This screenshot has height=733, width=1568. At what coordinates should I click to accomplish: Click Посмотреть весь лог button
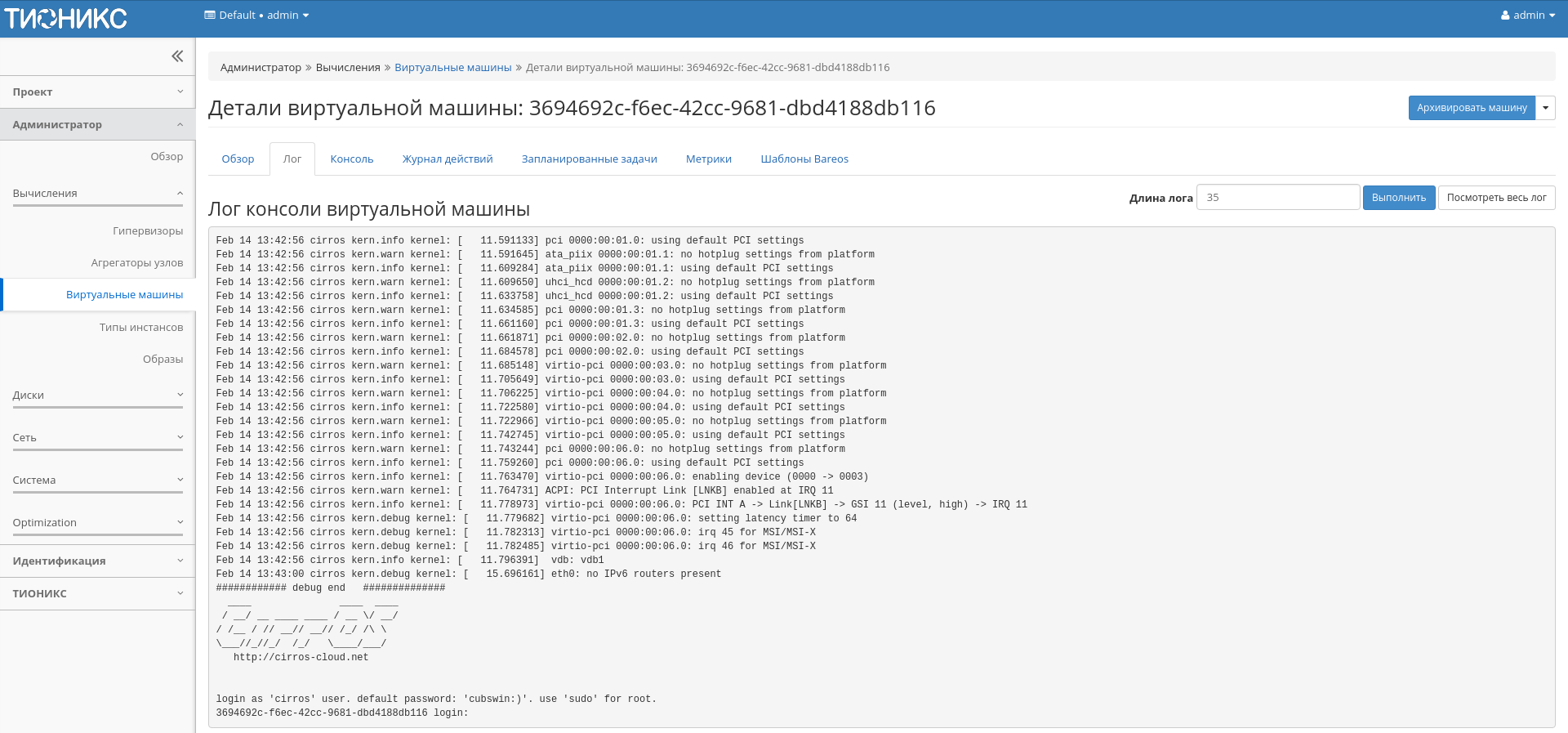click(x=1496, y=198)
